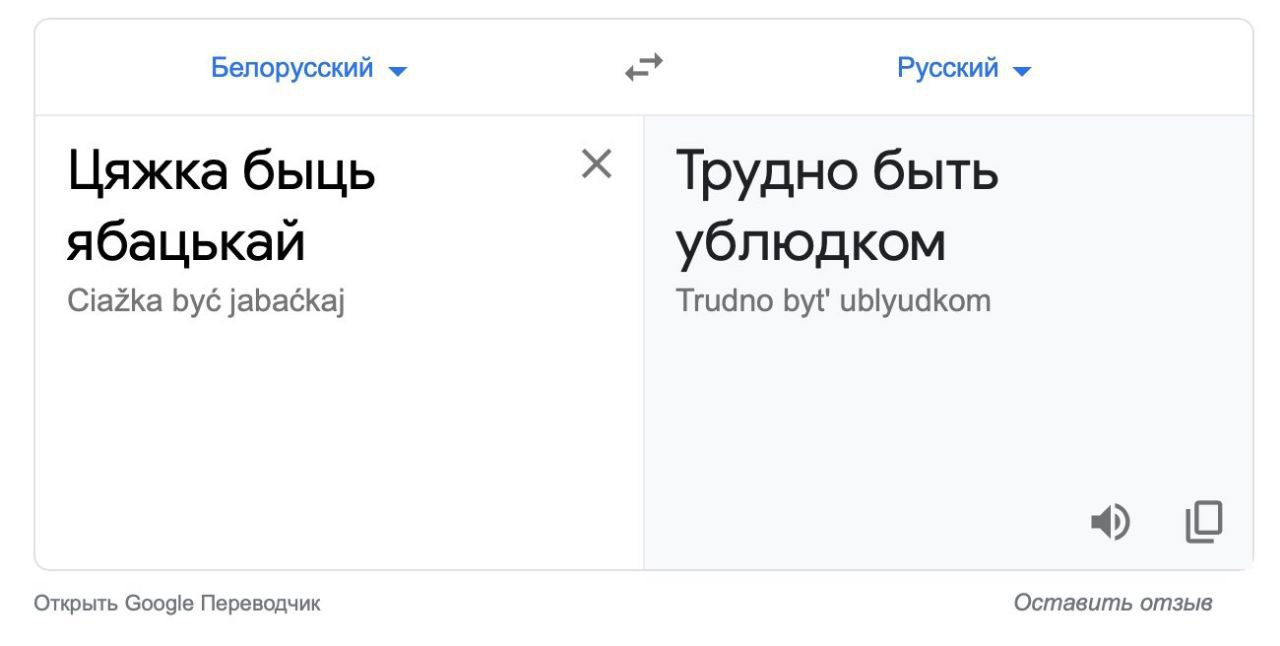
Task: Click the transliteration 'Trudno byt' ublyudkom'
Action: click(x=834, y=301)
